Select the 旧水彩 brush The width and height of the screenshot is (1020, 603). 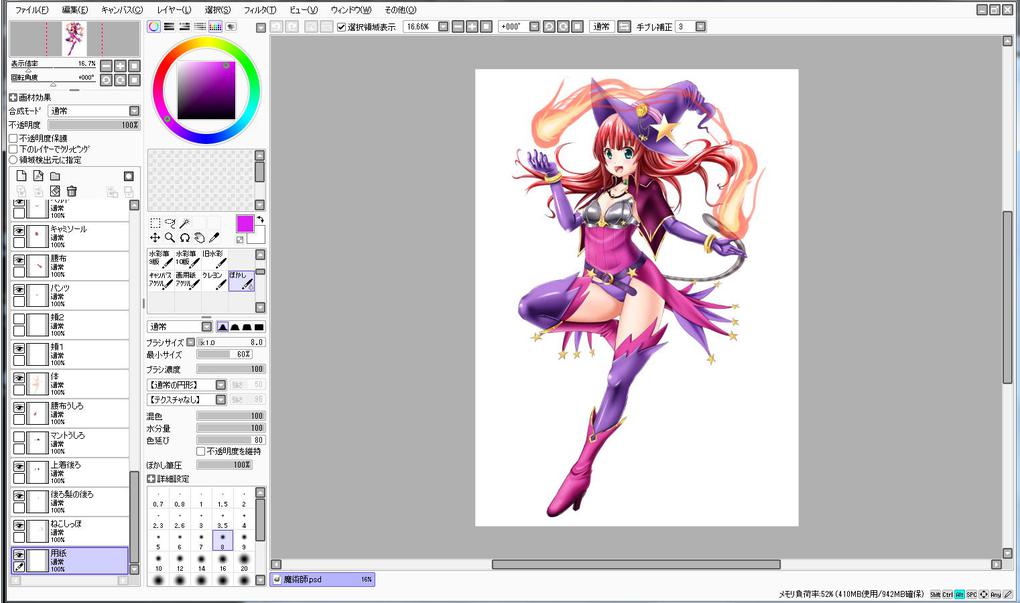point(214,259)
